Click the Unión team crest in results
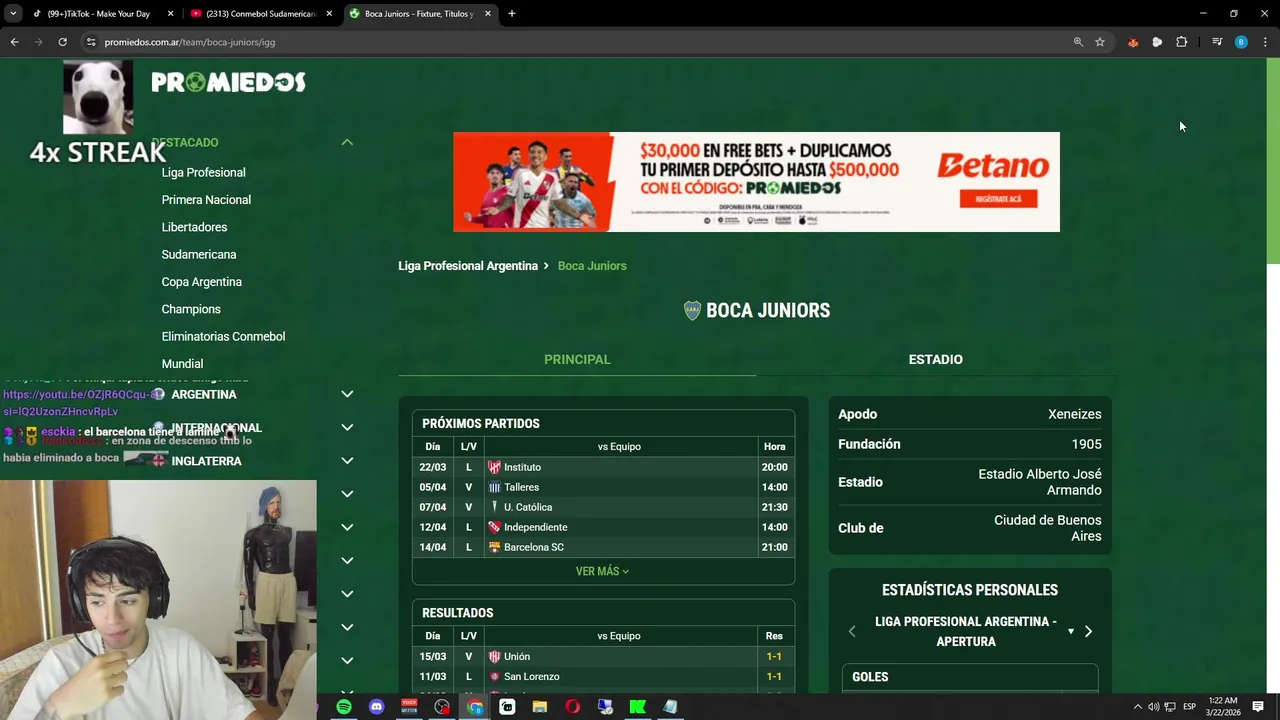The width and height of the screenshot is (1280, 720). tap(494, 657)
